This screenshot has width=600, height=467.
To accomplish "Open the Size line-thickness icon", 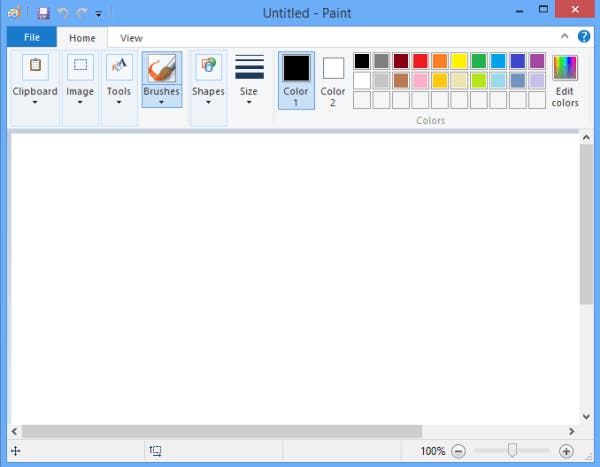I will tap(249, 67).
